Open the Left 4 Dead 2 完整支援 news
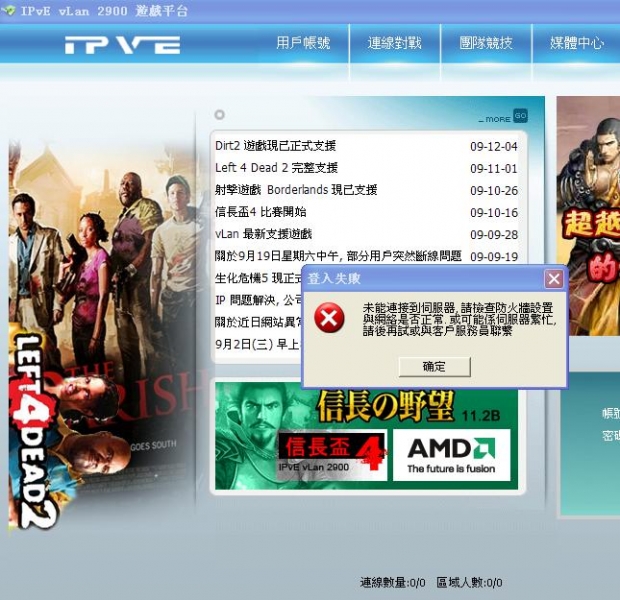620x600 pixels. [x=276, y=168]
